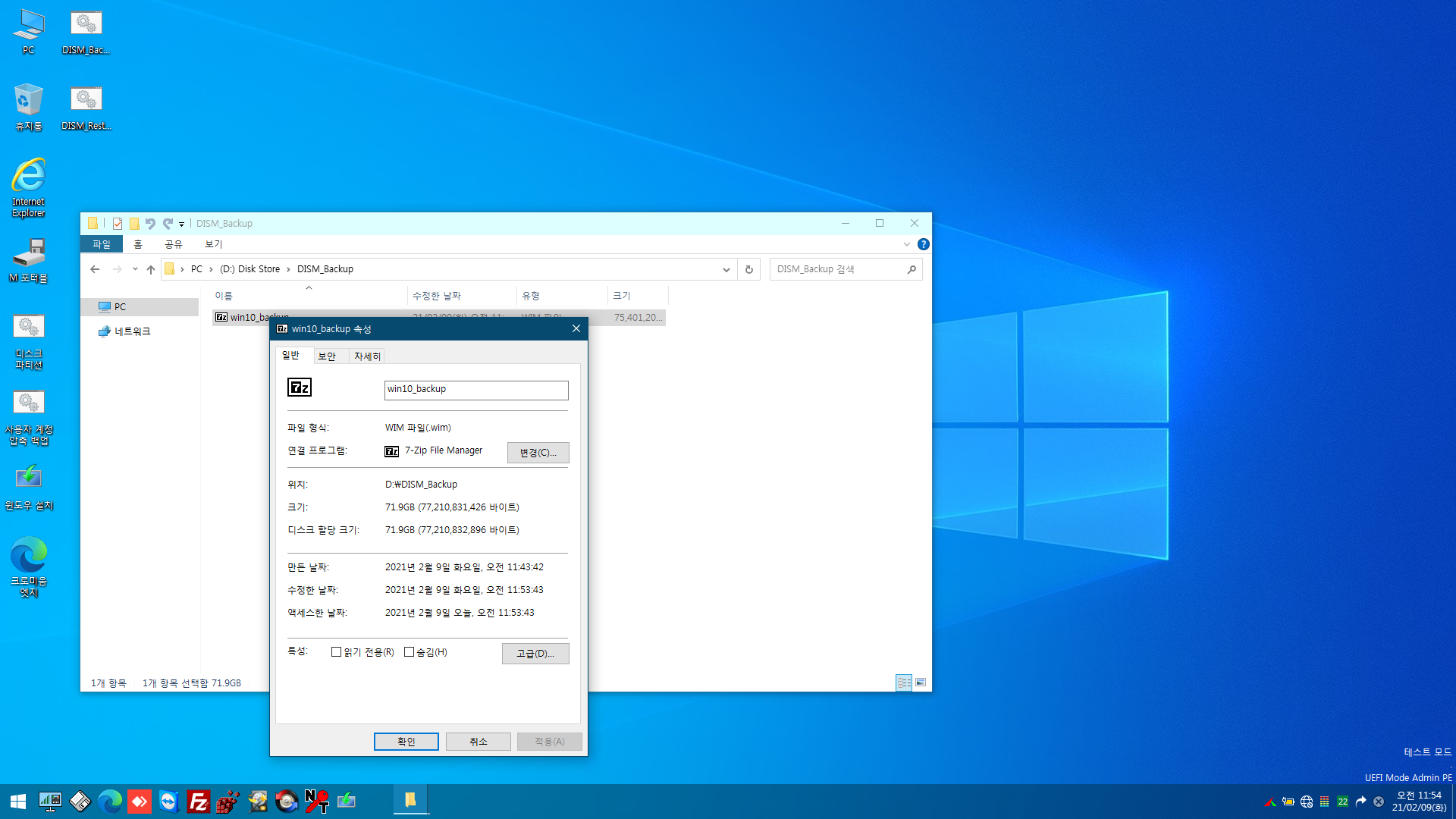Launch 크로미움 엣지 desktop icon
The image size is (1456, 819).
tap(28, 566)
